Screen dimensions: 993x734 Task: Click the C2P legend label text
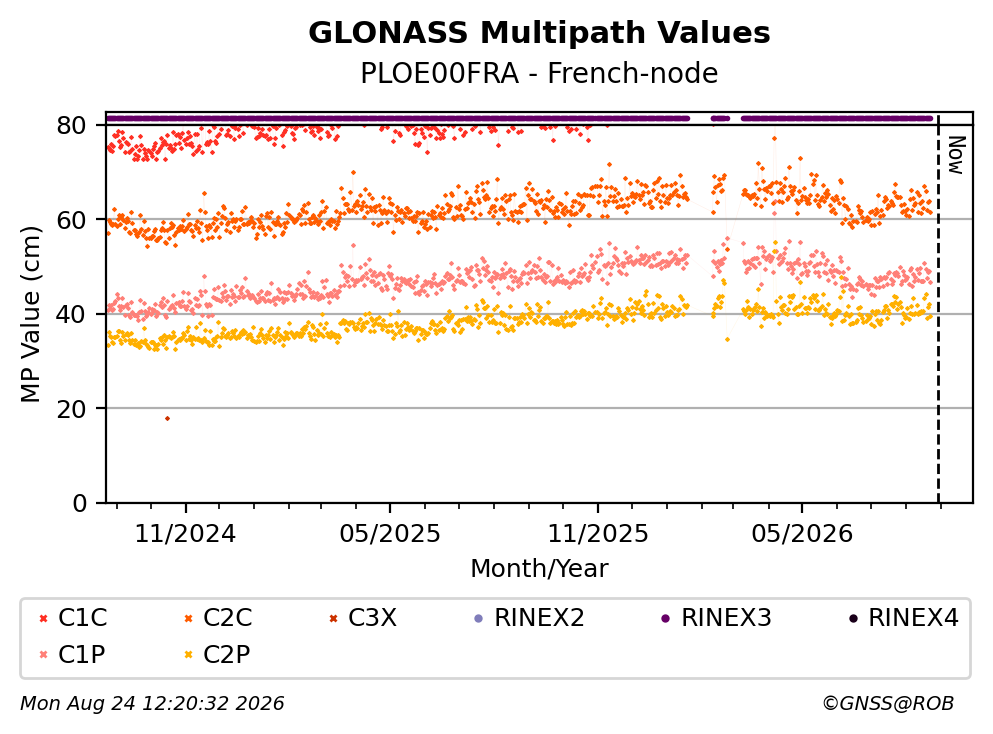(x=227, y=654)
